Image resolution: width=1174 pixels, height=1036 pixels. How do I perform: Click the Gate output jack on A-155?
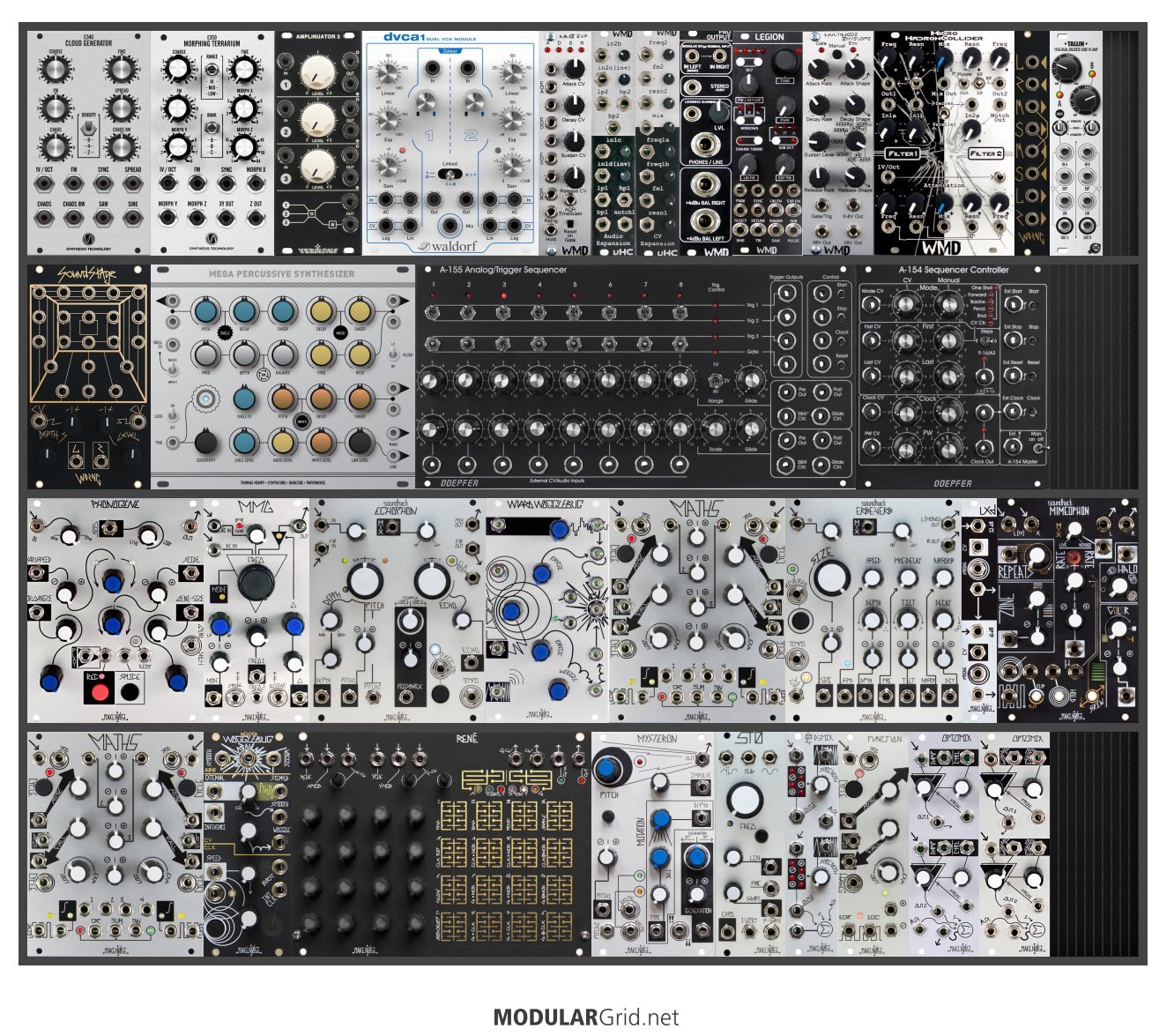[x=787, y=363]
